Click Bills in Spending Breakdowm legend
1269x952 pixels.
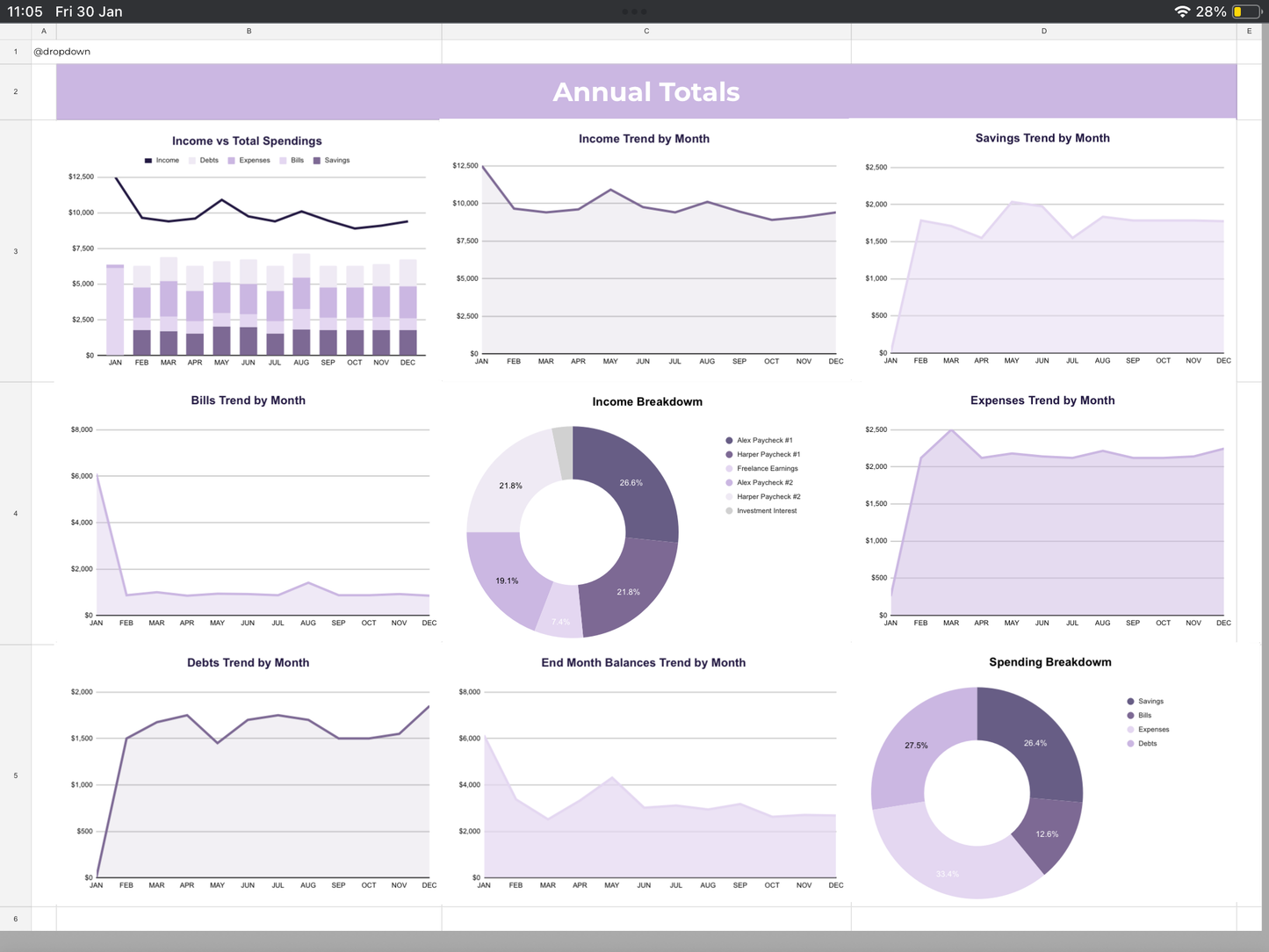point(1139,716)
